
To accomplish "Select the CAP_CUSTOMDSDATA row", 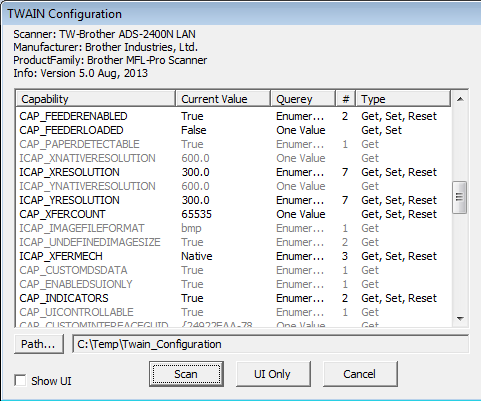I will click(x=233, y=270).
